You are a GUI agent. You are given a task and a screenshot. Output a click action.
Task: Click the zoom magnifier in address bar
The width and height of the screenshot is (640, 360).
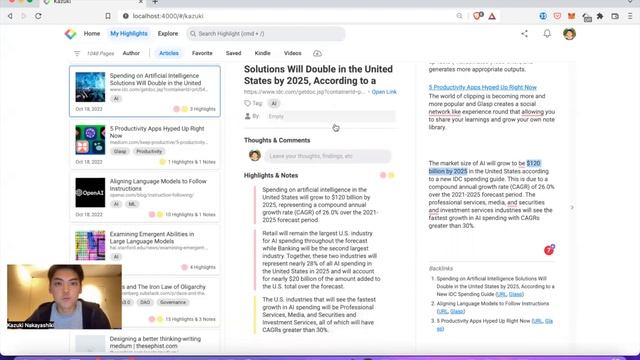coord(459,16)
